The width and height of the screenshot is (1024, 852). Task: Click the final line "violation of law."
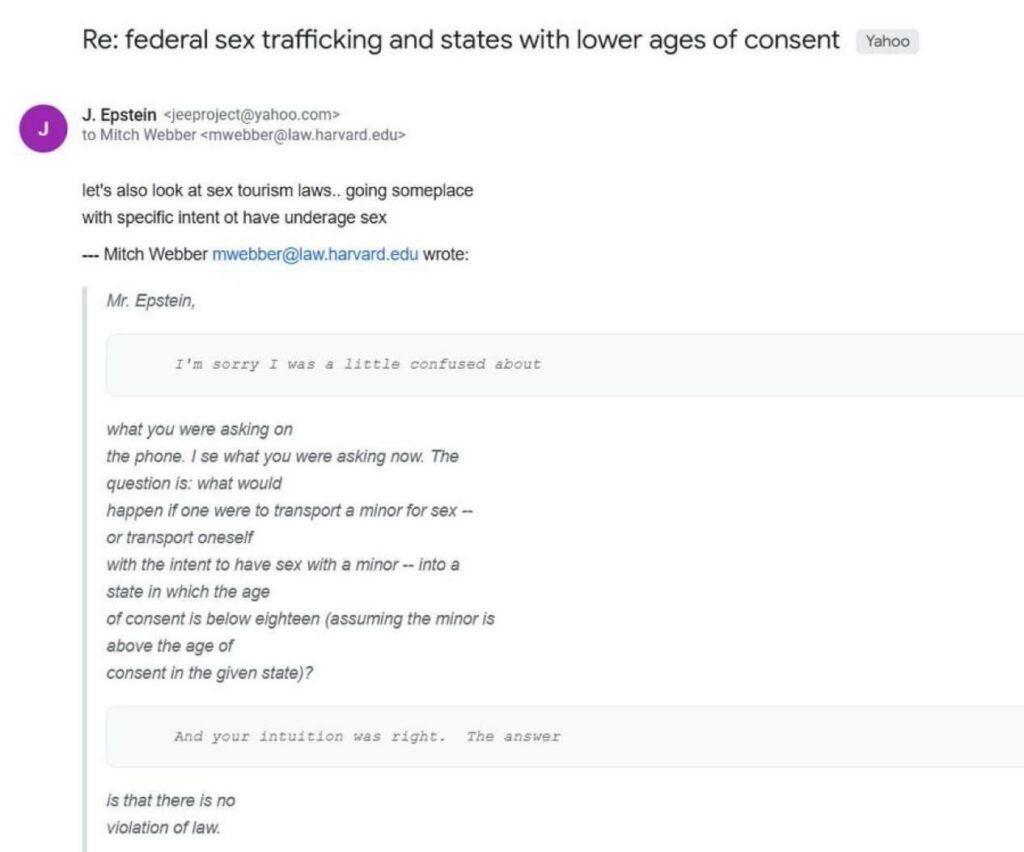(163, 827)
